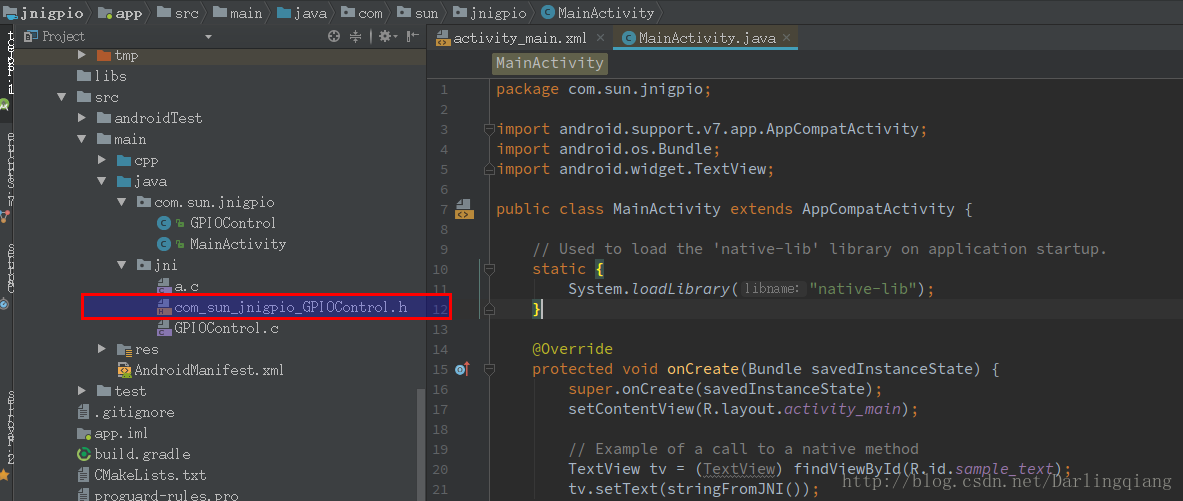
Task: Collapse the main folder
Action: coord(81,140)
